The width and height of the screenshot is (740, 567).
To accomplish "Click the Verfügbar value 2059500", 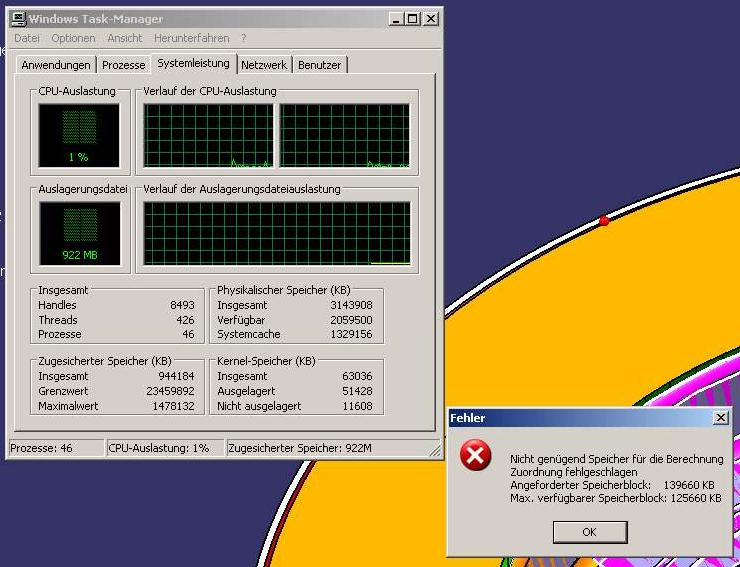I will pyautogui.click(x=351, y=320).
